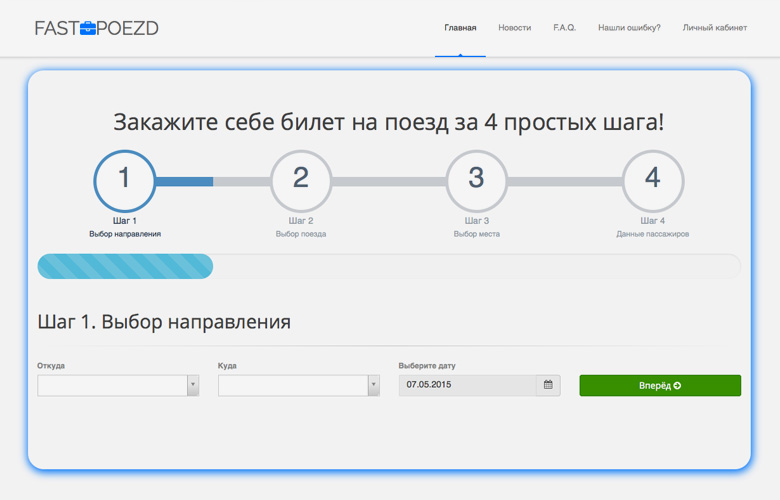Screen dimensions: 780x500
Task: Expand the Откуда dropdown arrow
Action: 192,386
